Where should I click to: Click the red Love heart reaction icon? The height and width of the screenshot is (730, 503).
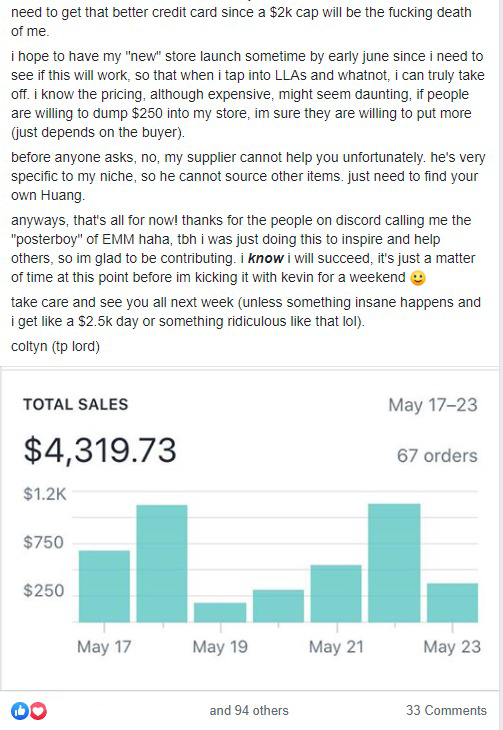click(38, 710)
